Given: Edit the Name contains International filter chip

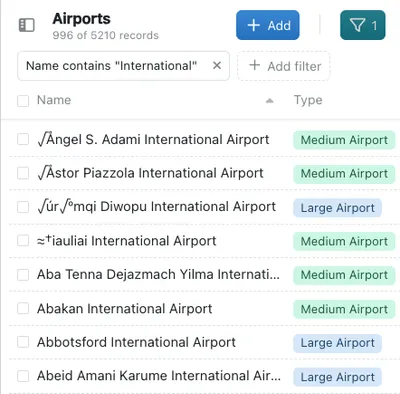Looking at the screenshot, I should 112,66.
